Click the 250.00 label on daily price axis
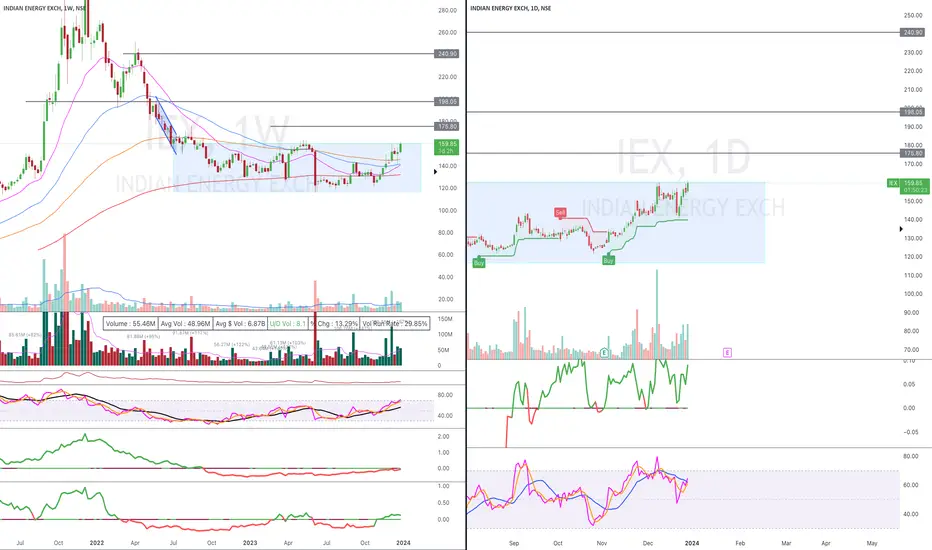The width and height of the screenshot is (932, 550). tap(913, 15)
